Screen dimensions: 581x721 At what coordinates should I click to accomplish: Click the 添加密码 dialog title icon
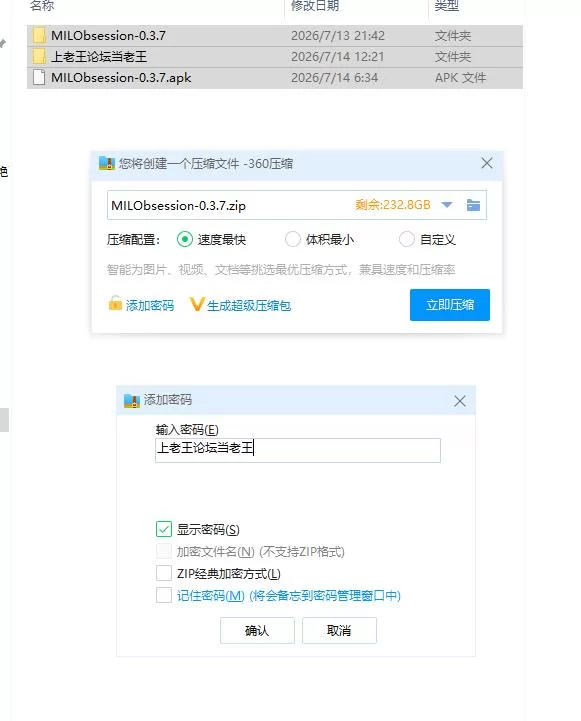point(131,401)
